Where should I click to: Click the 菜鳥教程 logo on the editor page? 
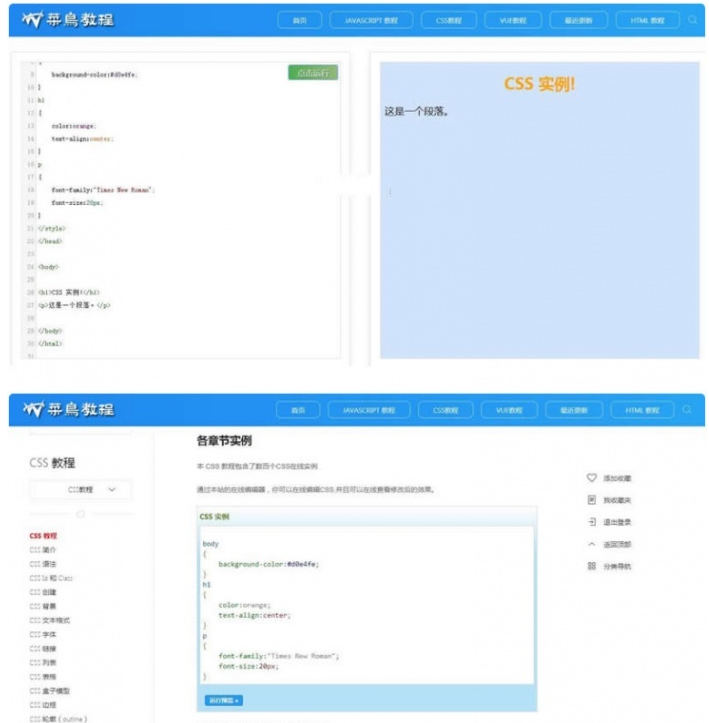(x=67, y=19)
